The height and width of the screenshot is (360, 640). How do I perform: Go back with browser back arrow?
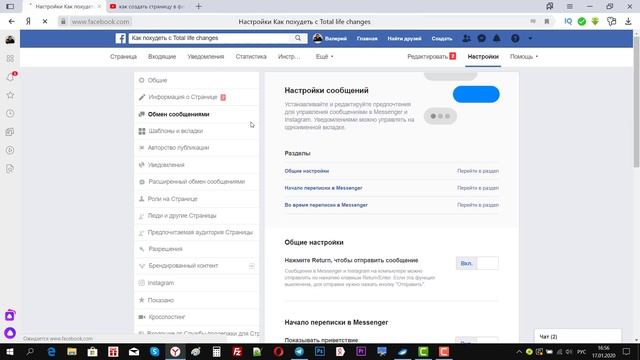click(x=11, y=22)
